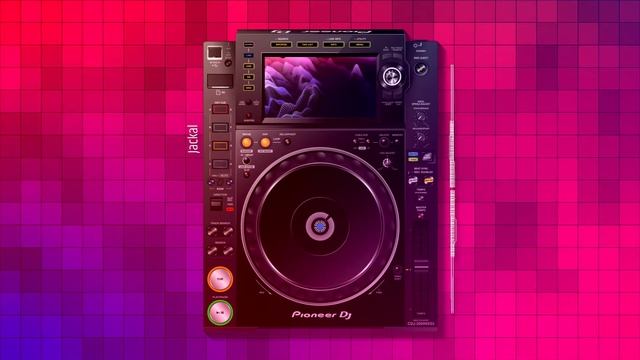Click the blue jog wheel center display
The width and height of the screenshot is (640, 360).
(x=320, y=226)
